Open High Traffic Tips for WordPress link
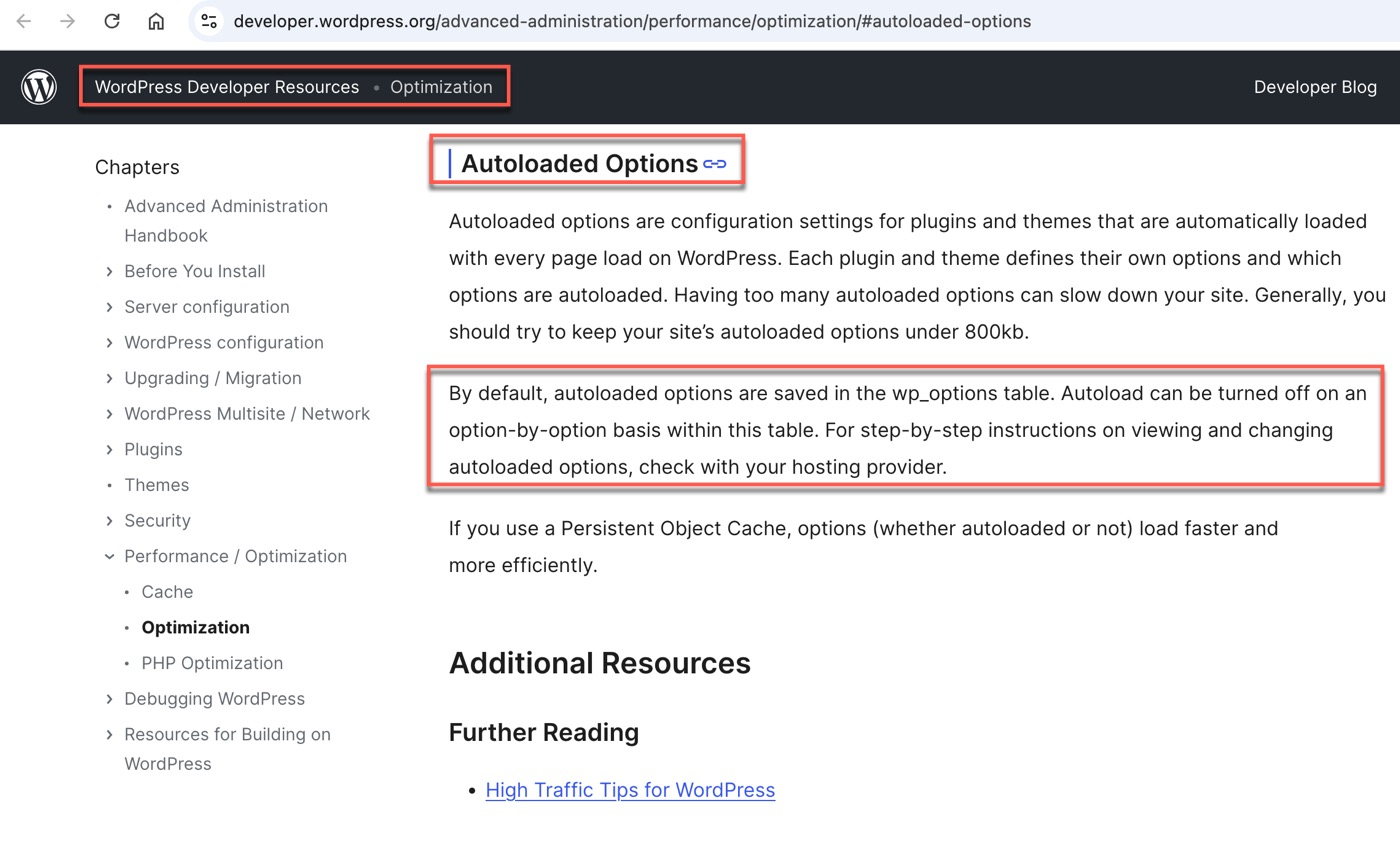 click(x=630, y=790)
